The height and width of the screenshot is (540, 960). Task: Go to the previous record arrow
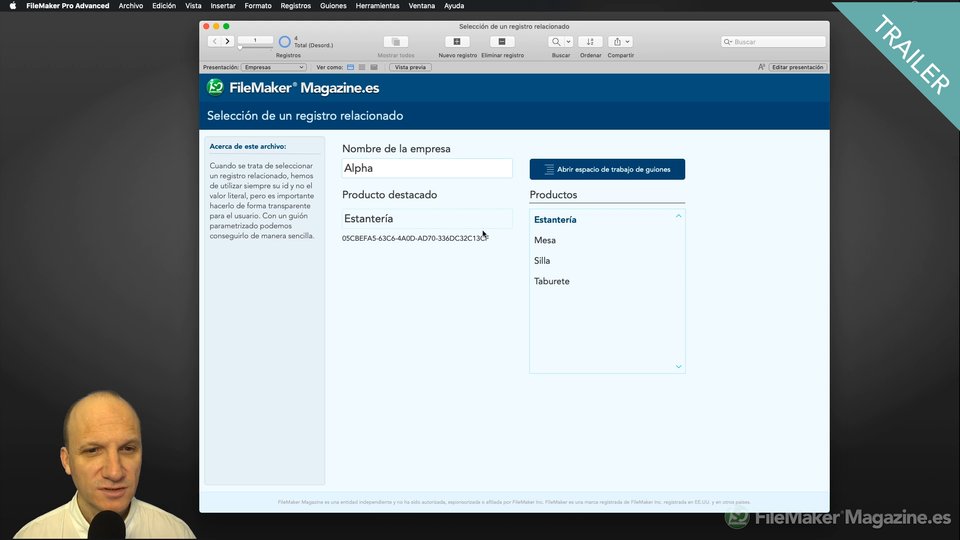214,41
